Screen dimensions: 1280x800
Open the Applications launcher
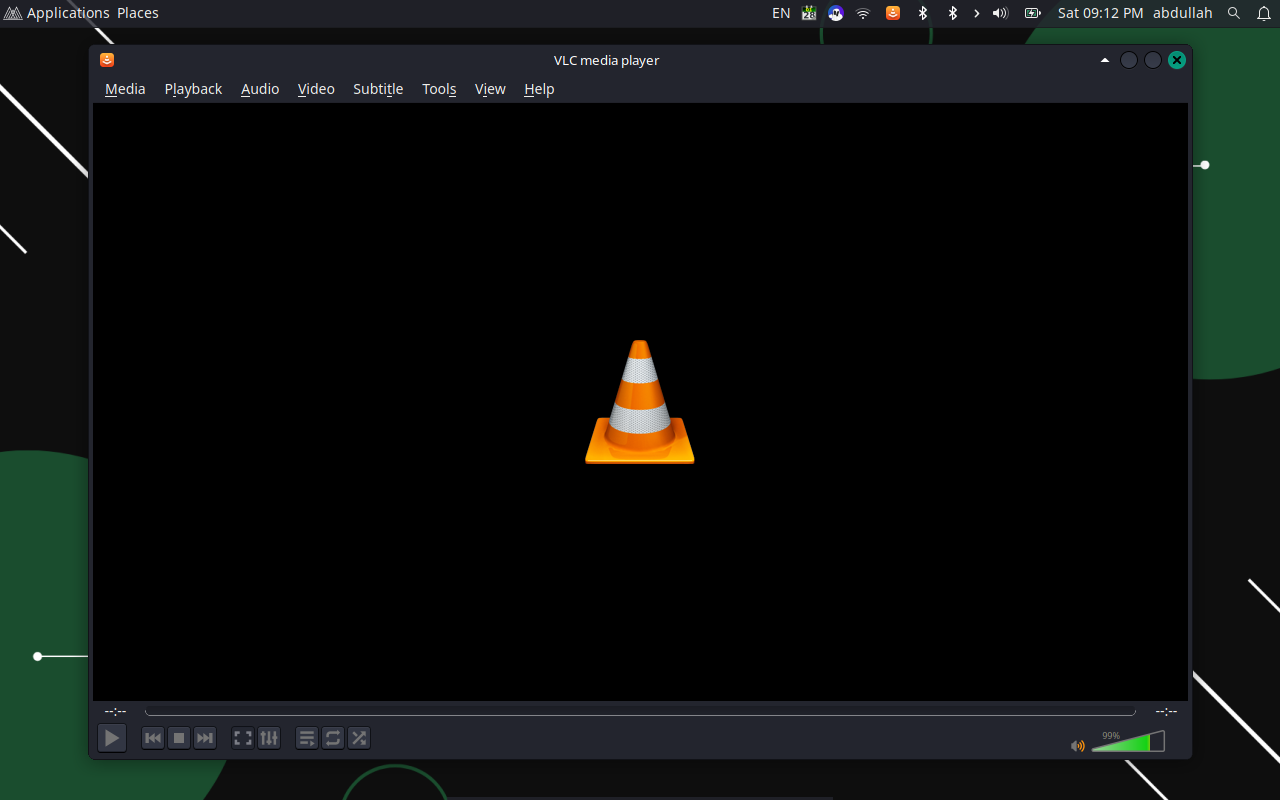57,13
